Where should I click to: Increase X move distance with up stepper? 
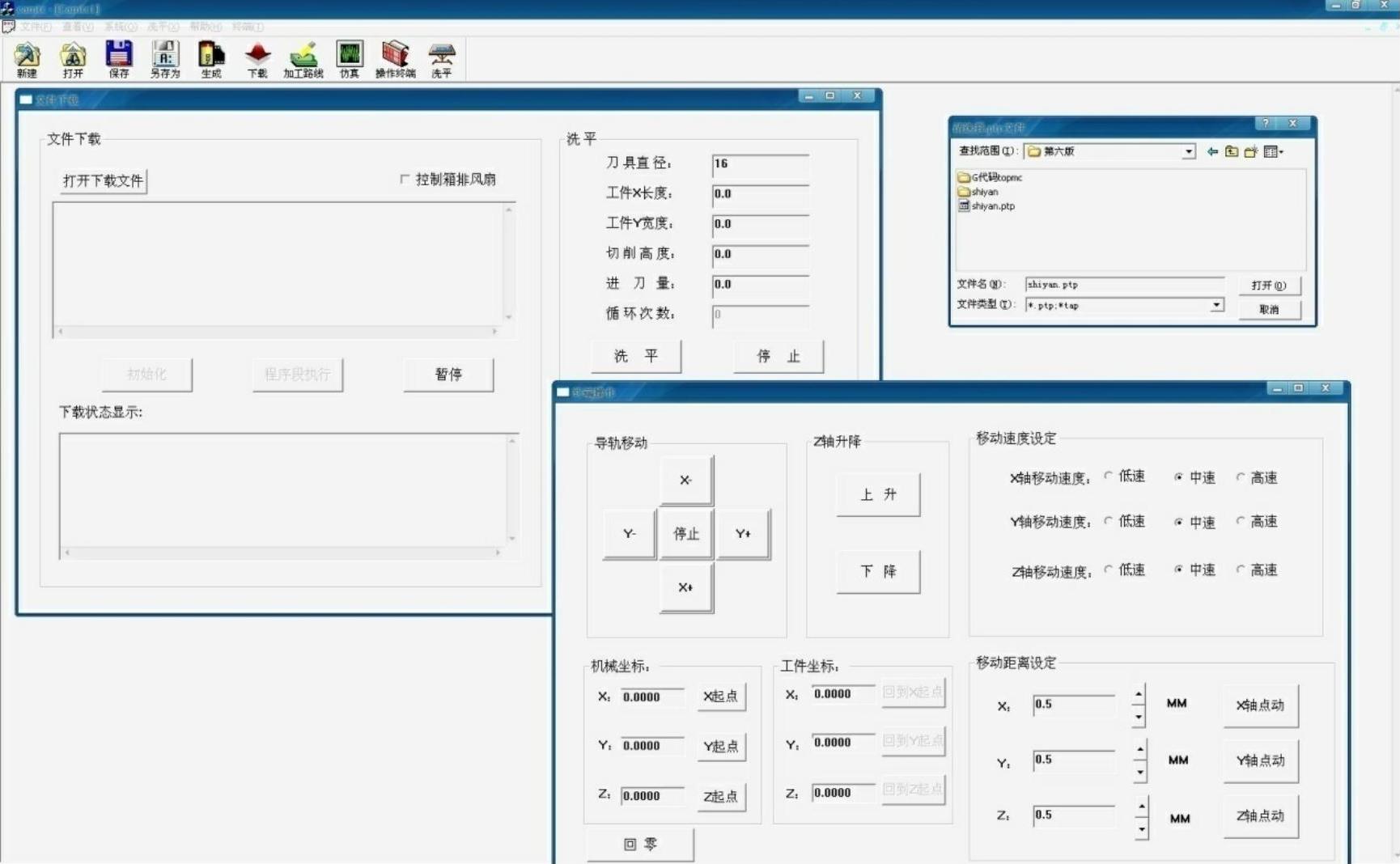[1139, 694]
